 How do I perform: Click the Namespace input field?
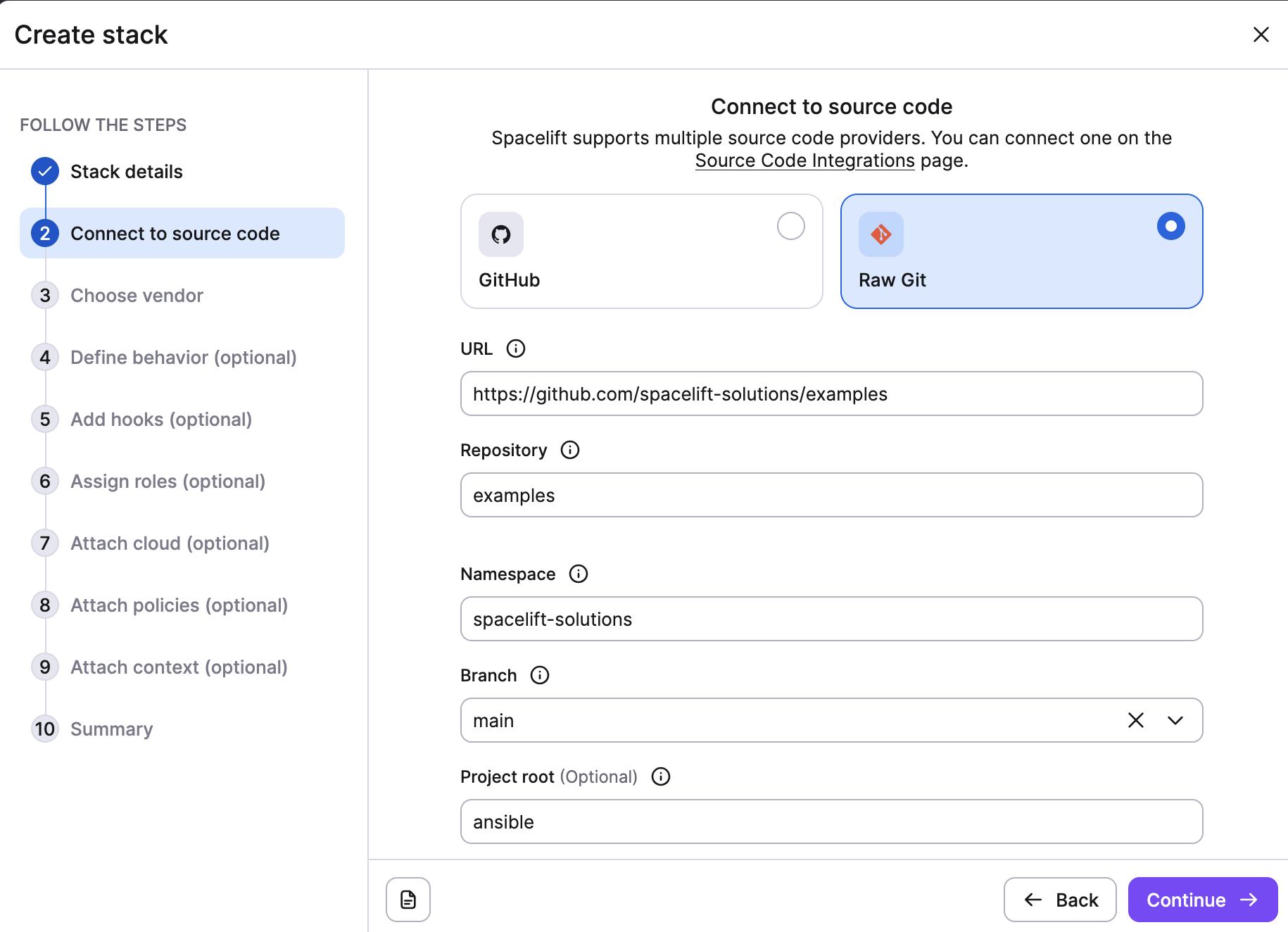coord(832,619)
